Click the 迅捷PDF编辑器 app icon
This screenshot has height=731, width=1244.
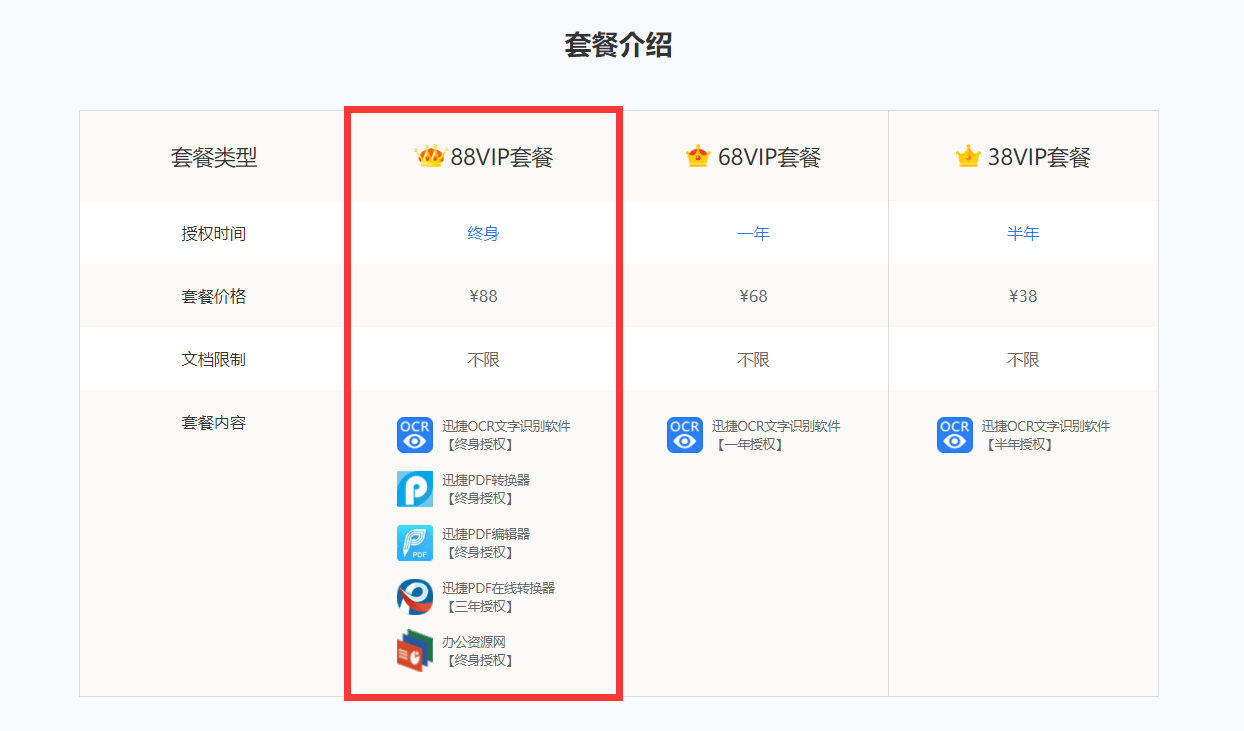click(414, 542)
